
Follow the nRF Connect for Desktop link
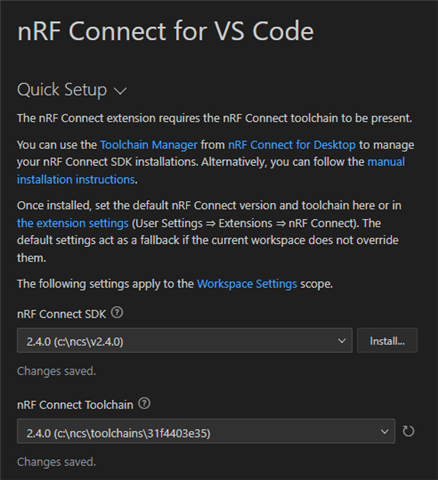[292, 145]
